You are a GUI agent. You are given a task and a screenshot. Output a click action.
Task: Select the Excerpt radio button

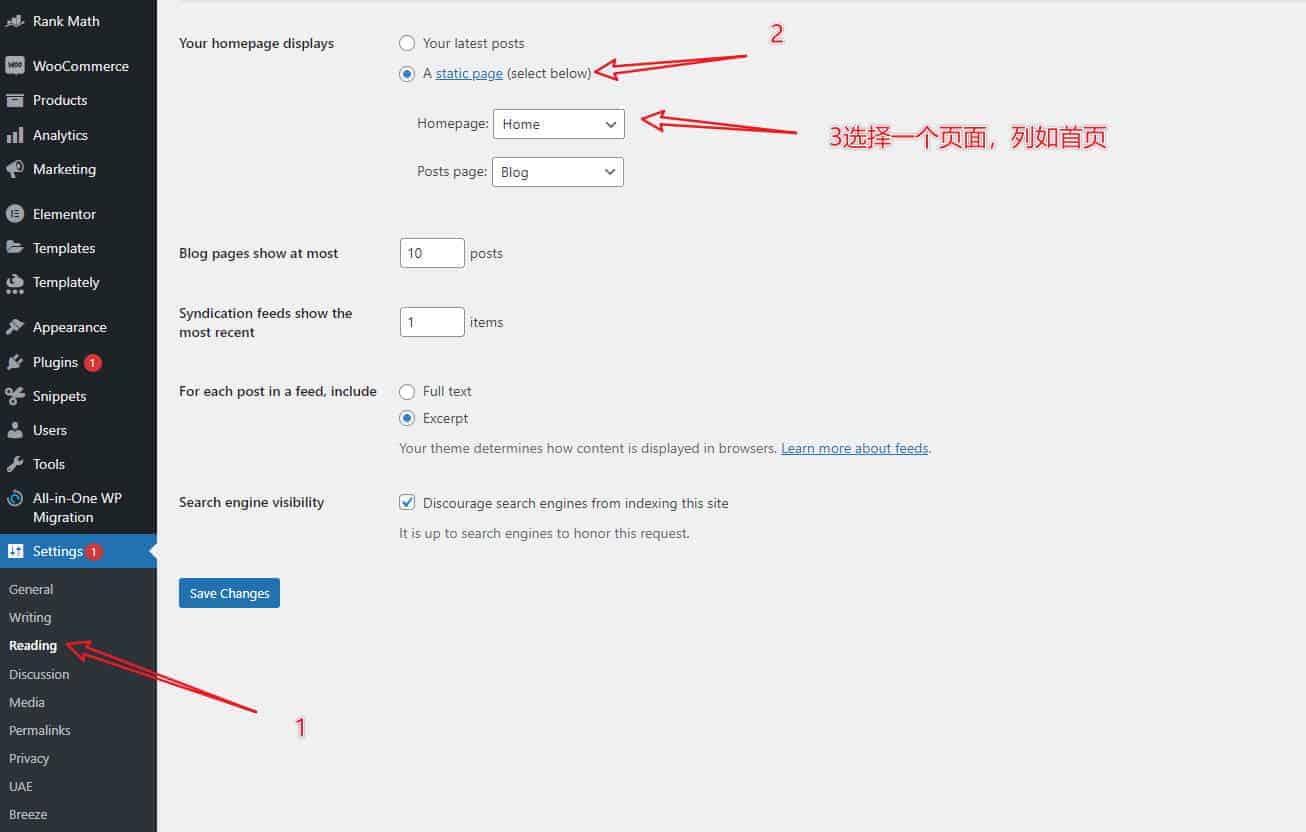(x=407, y=419)
